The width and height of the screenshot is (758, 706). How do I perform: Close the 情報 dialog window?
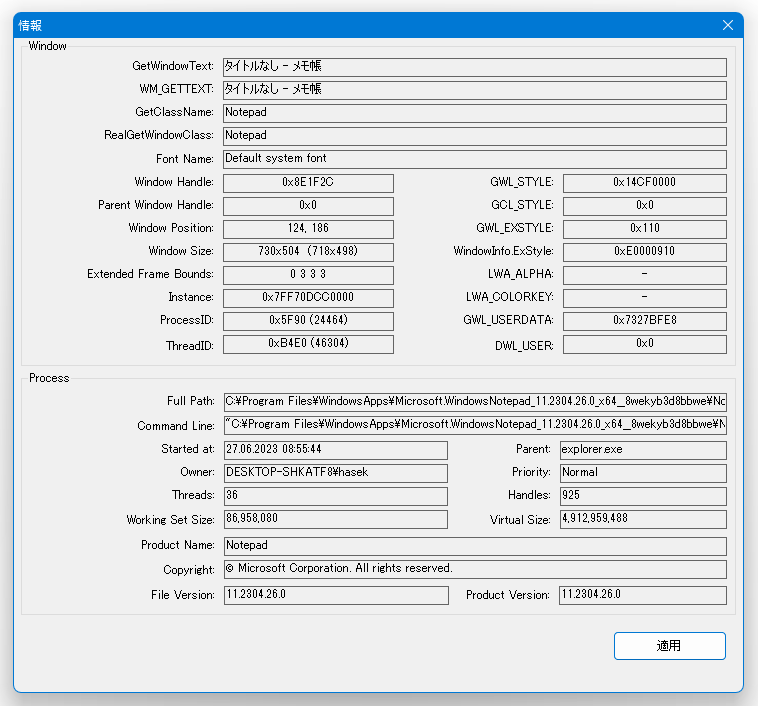click(728, 25)
